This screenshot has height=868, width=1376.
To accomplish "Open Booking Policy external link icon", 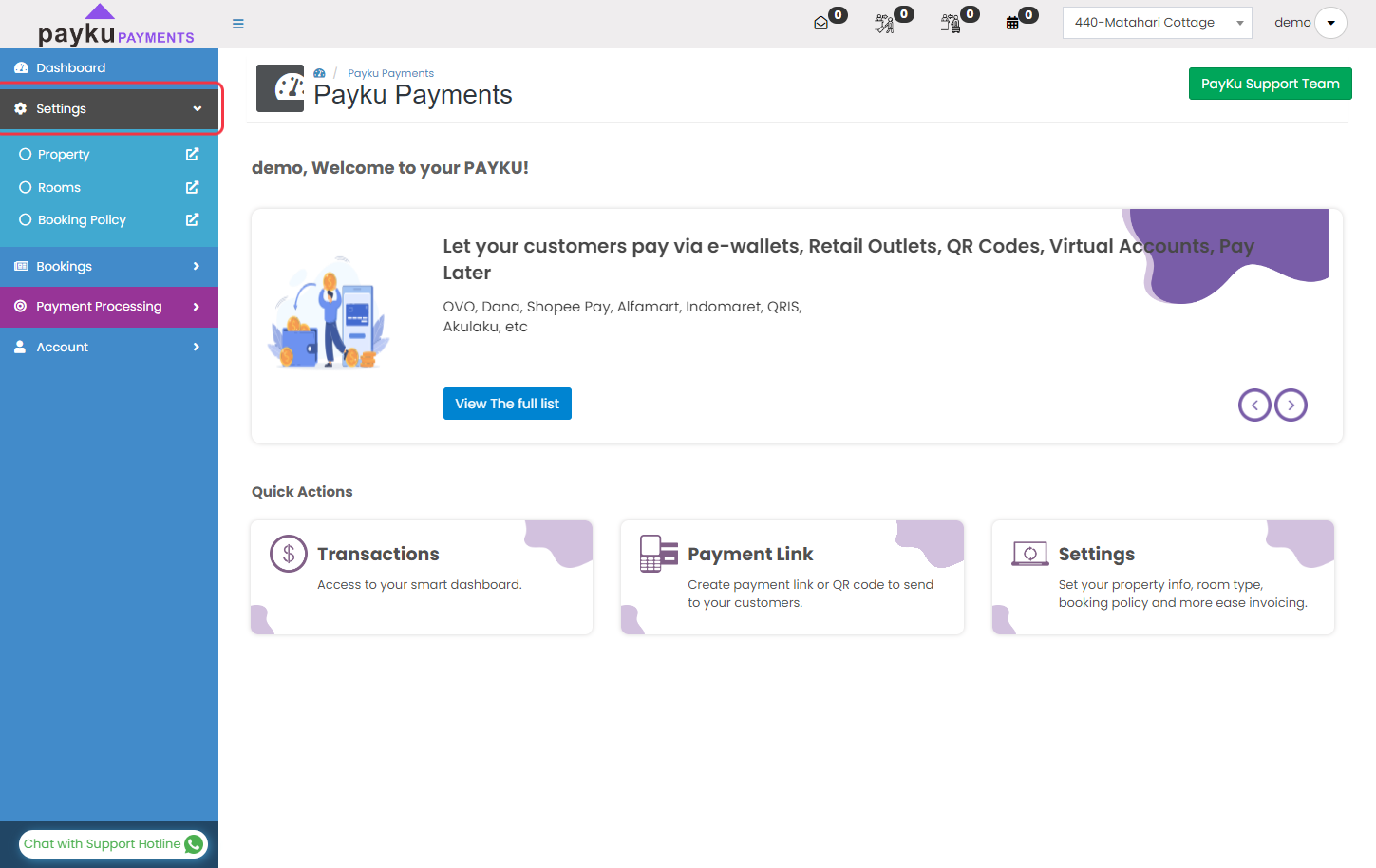I will [x=192, y=219].
